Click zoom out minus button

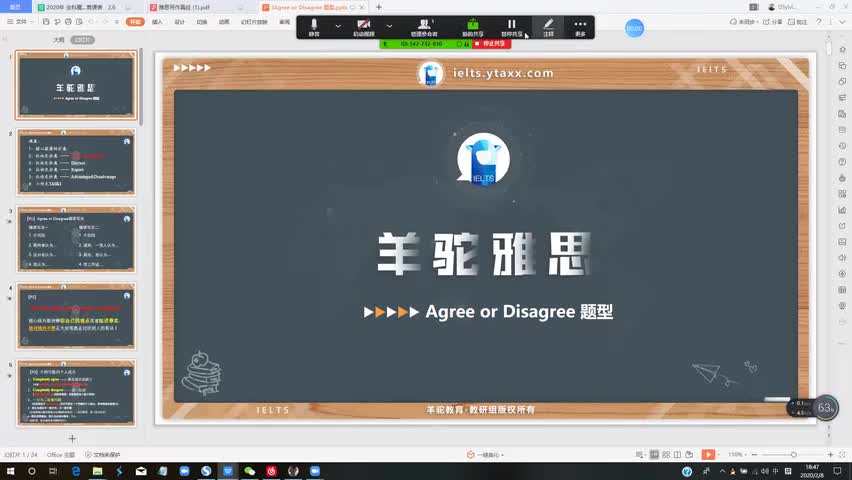tap(754, 454)
